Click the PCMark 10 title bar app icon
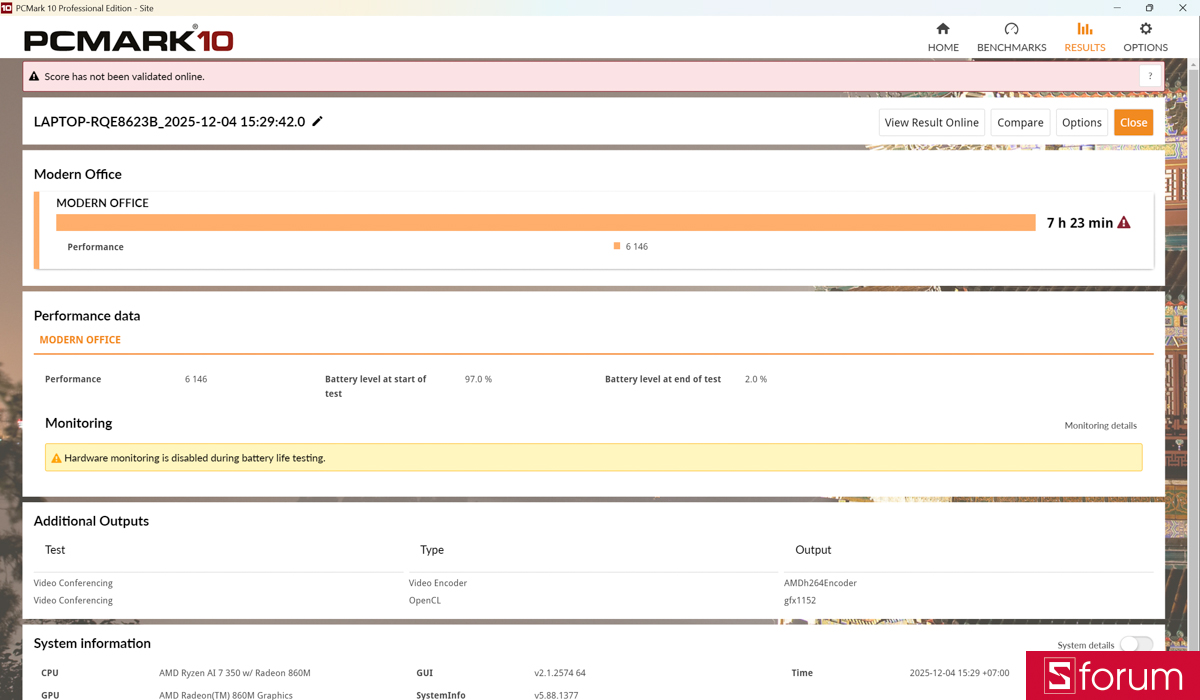The width and height of the screenshot is (1200, 700). pyautogui.click(x=7, y=7)
